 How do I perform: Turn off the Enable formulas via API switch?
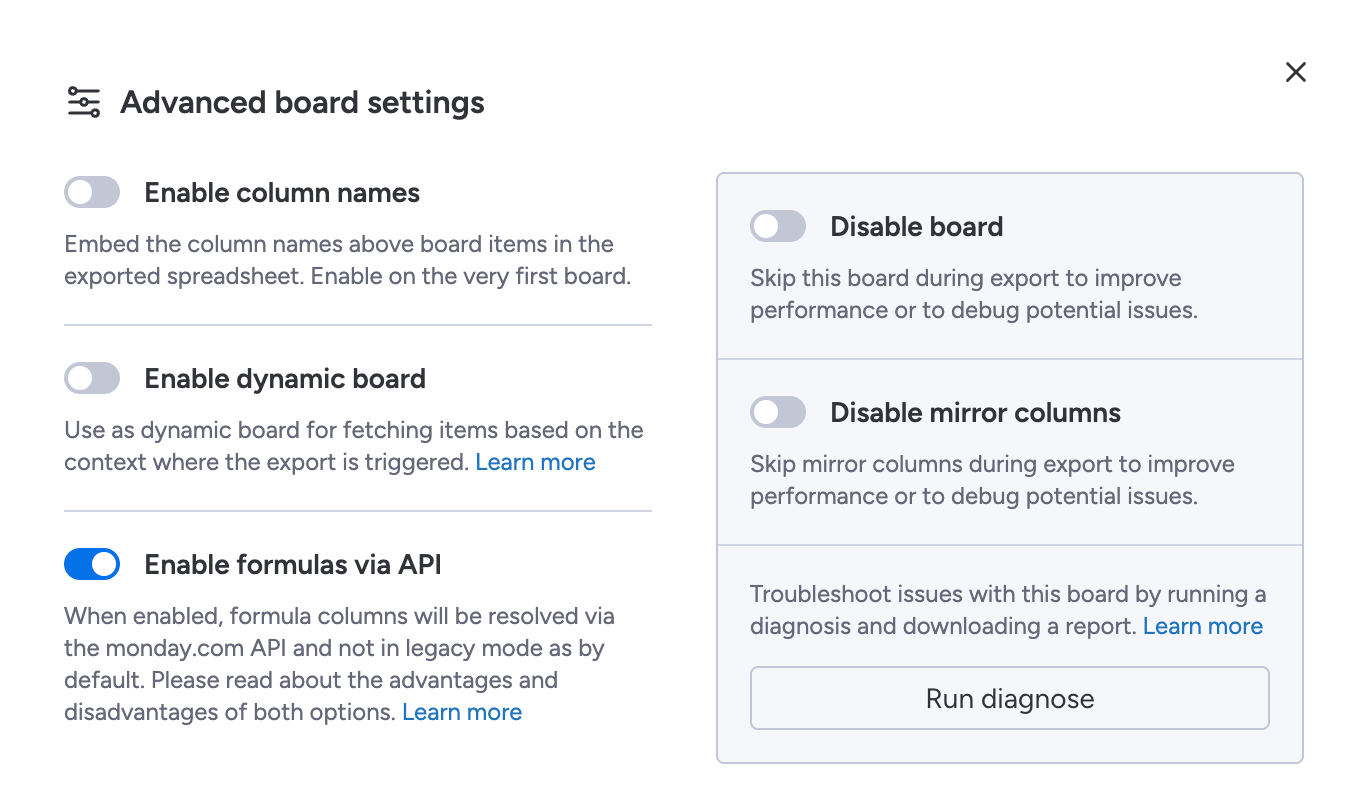[92, 565]
